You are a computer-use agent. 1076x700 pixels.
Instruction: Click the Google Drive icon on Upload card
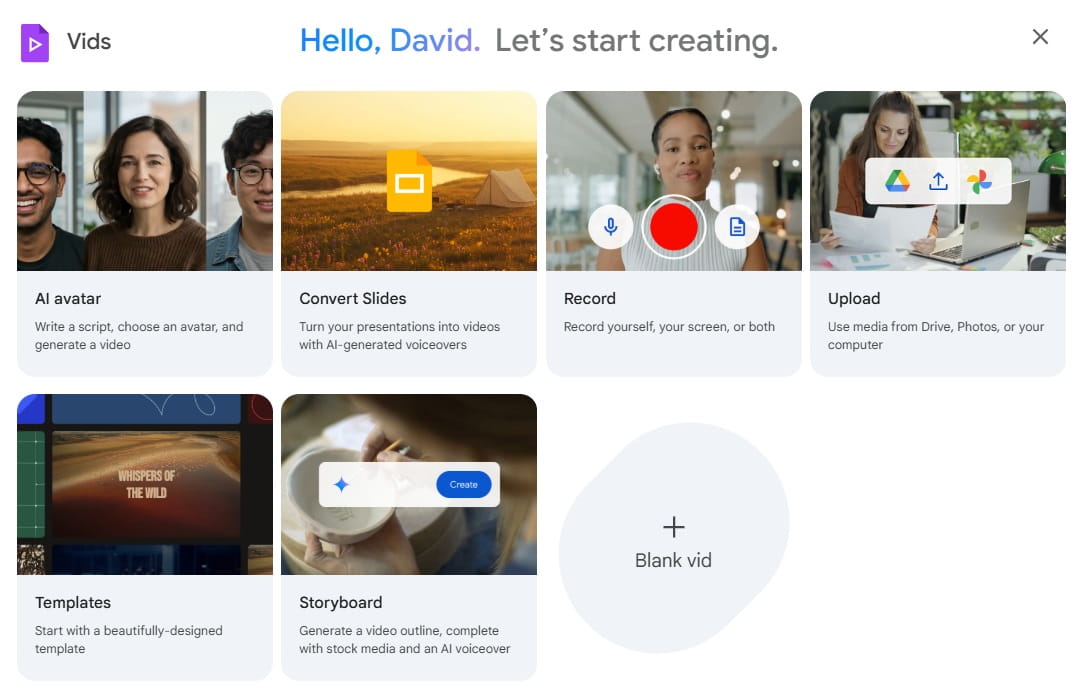tap(897, 181)
